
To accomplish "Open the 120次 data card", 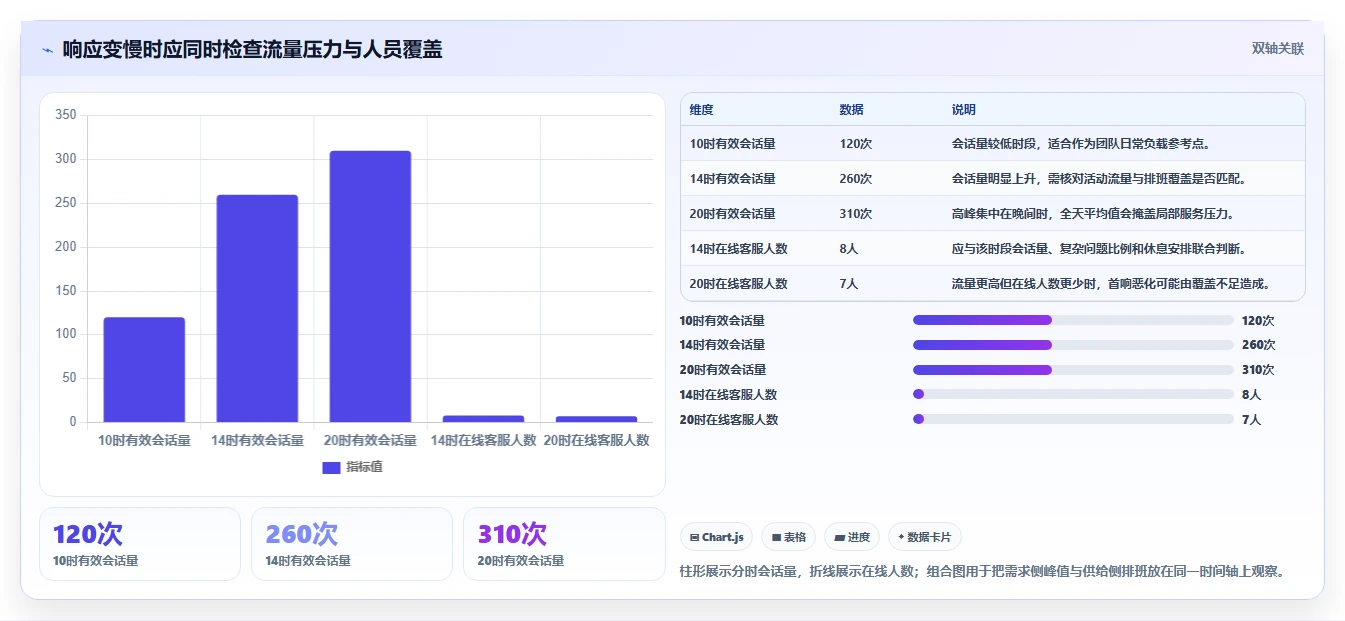I will tap(140, 544).
